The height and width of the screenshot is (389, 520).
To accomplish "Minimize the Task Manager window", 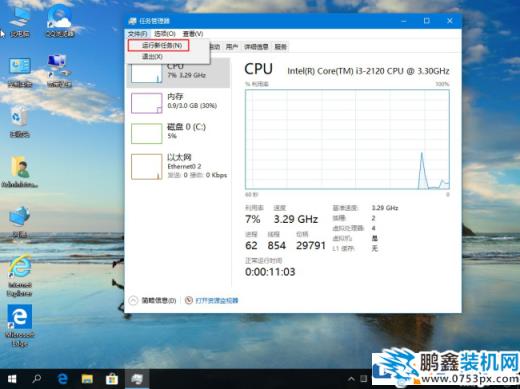I will (404, 21).
